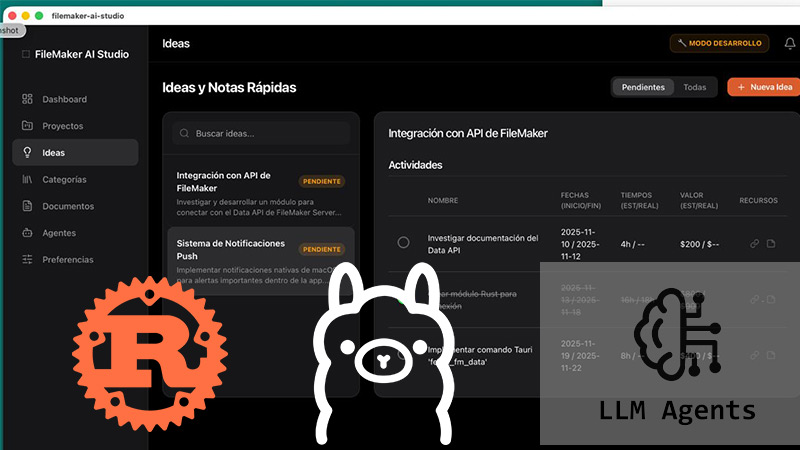This screenshot has width=800, height=450.
Task: Click the 4h / -- time cell
Action: click(632, 244)
